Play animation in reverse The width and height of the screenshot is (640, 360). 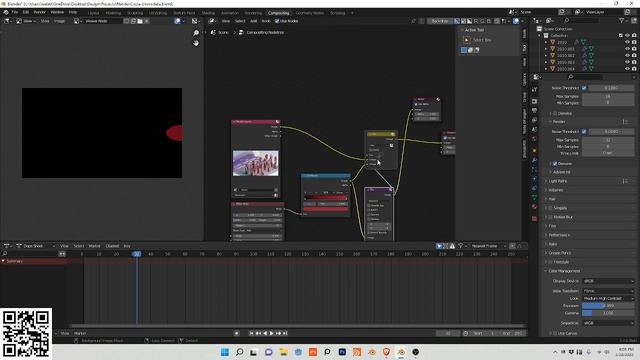(x=265, y=333)
